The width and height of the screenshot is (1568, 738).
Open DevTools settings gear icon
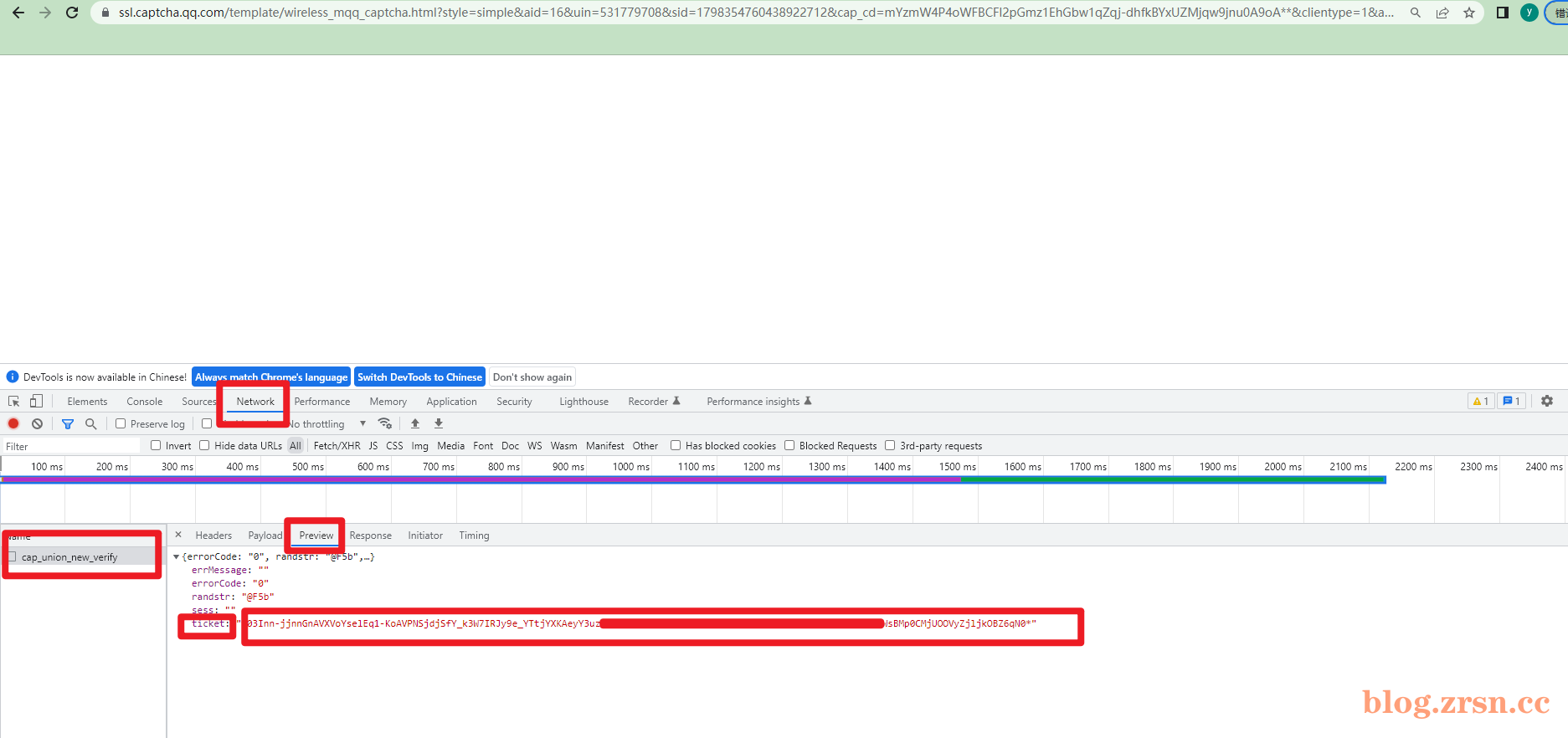click(x=1547, y=401)
